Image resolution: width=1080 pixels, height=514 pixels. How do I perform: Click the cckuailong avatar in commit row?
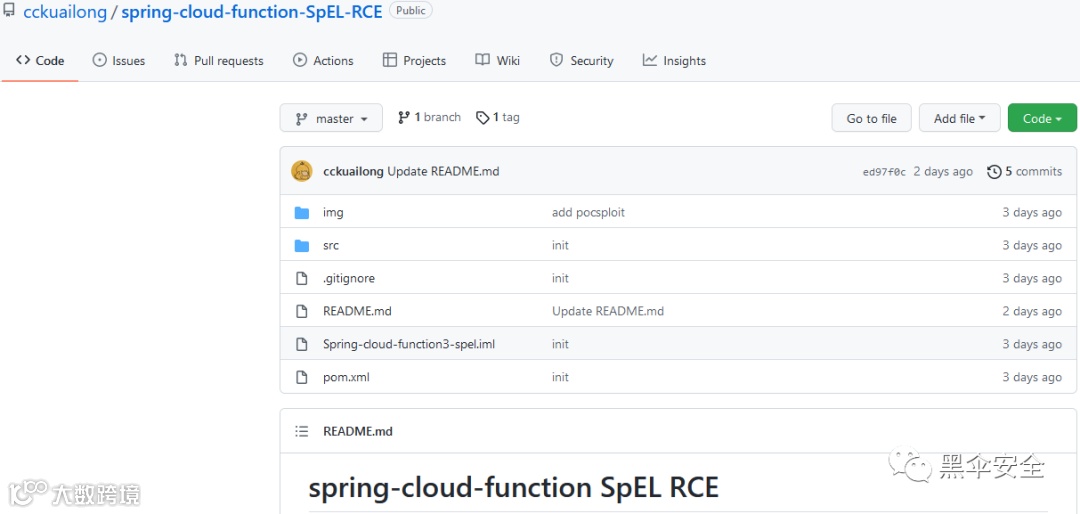[x=302, y=171]
